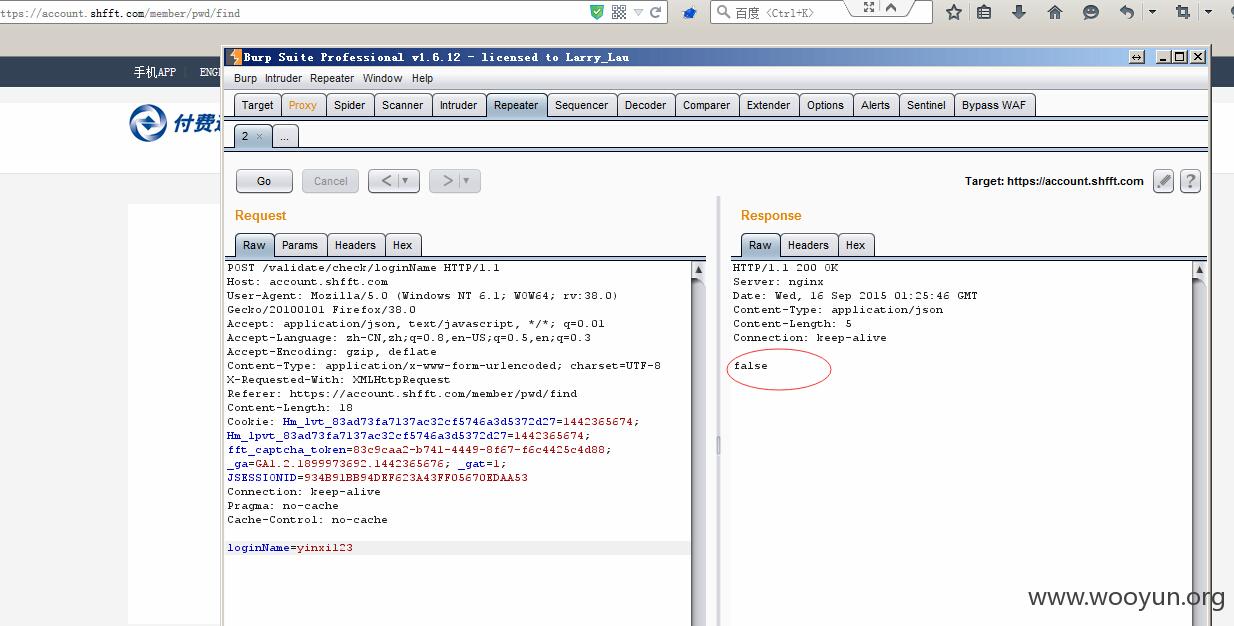Switch to the Bypass WAF tab
Screen dimensions: 1234x626
pos(993,105)
